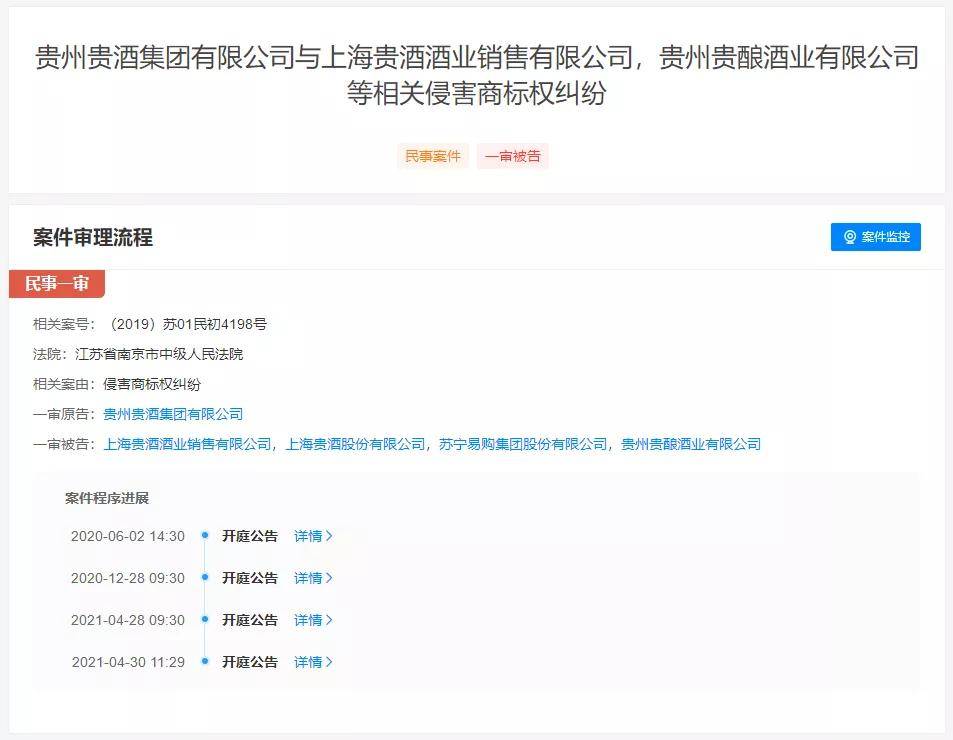The height and width of the screenshot is (740, 953).
Task: View 详情 for 2020-12-28 09:30 hearing
Action: (x=313, y=578)
